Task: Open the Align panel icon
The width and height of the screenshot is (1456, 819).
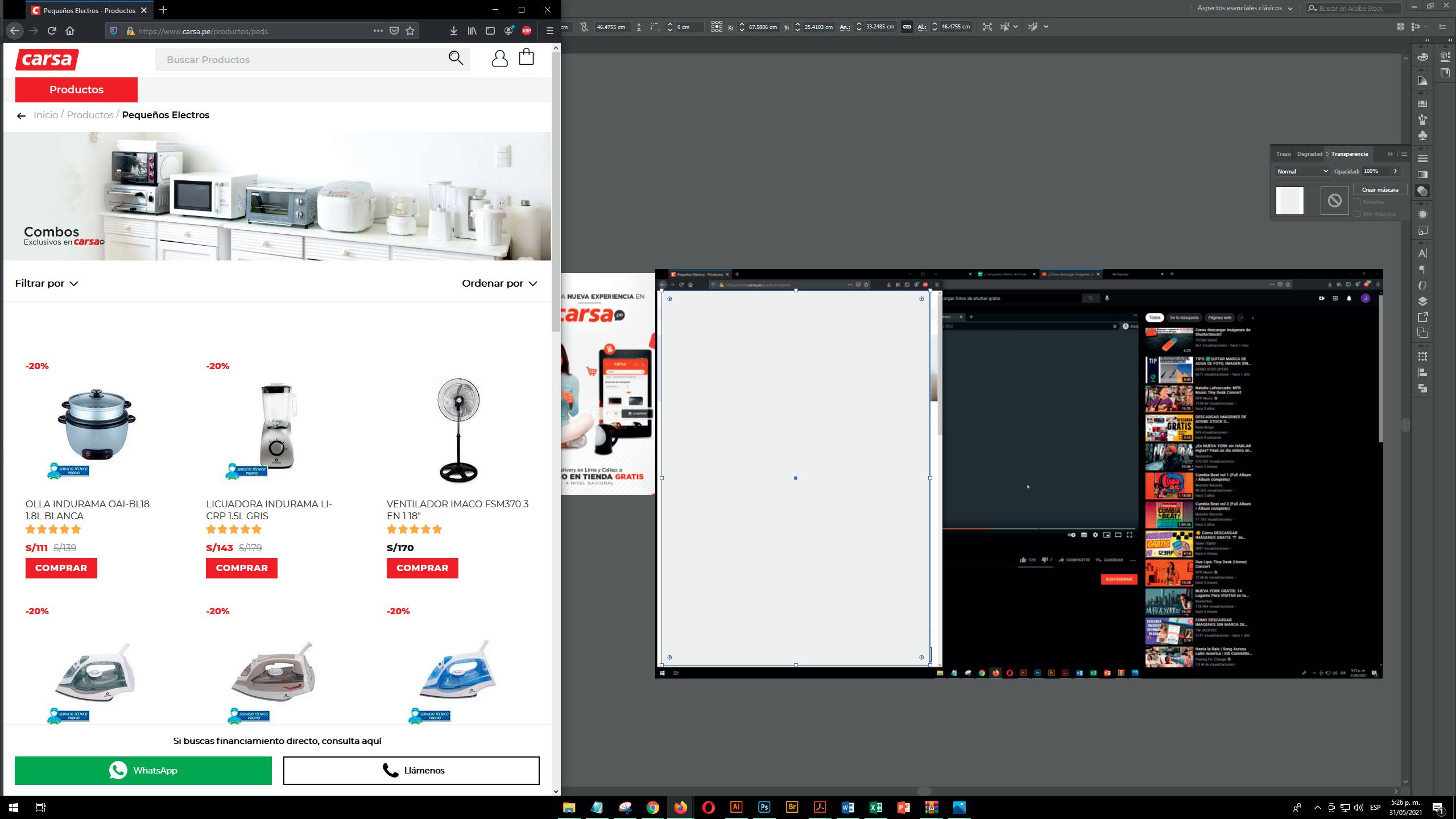Action: click(x=1422, y=373)
